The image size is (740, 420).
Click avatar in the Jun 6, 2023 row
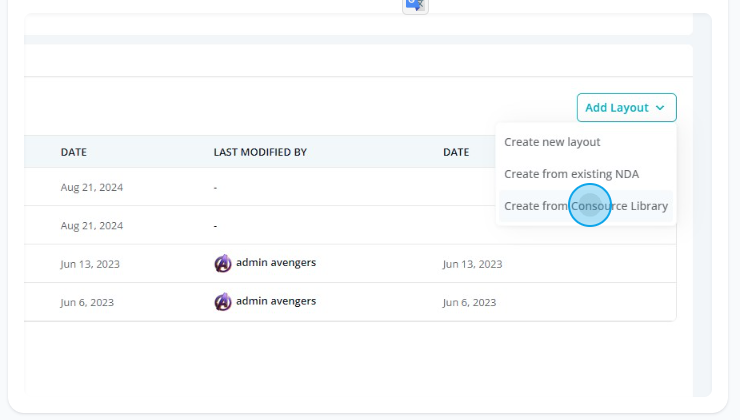(223, 302)
